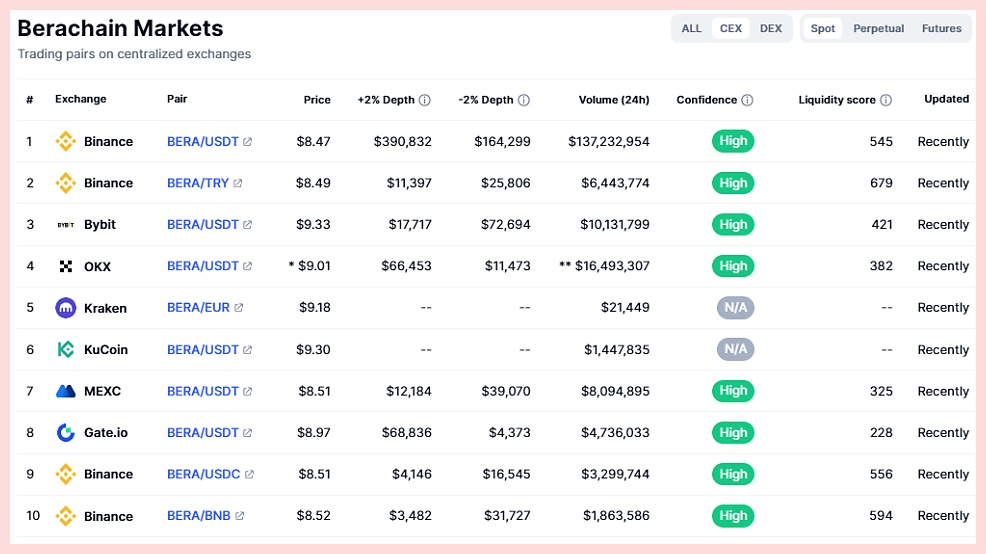Click Binance logo in BERA/TRY row

[65, 183]
